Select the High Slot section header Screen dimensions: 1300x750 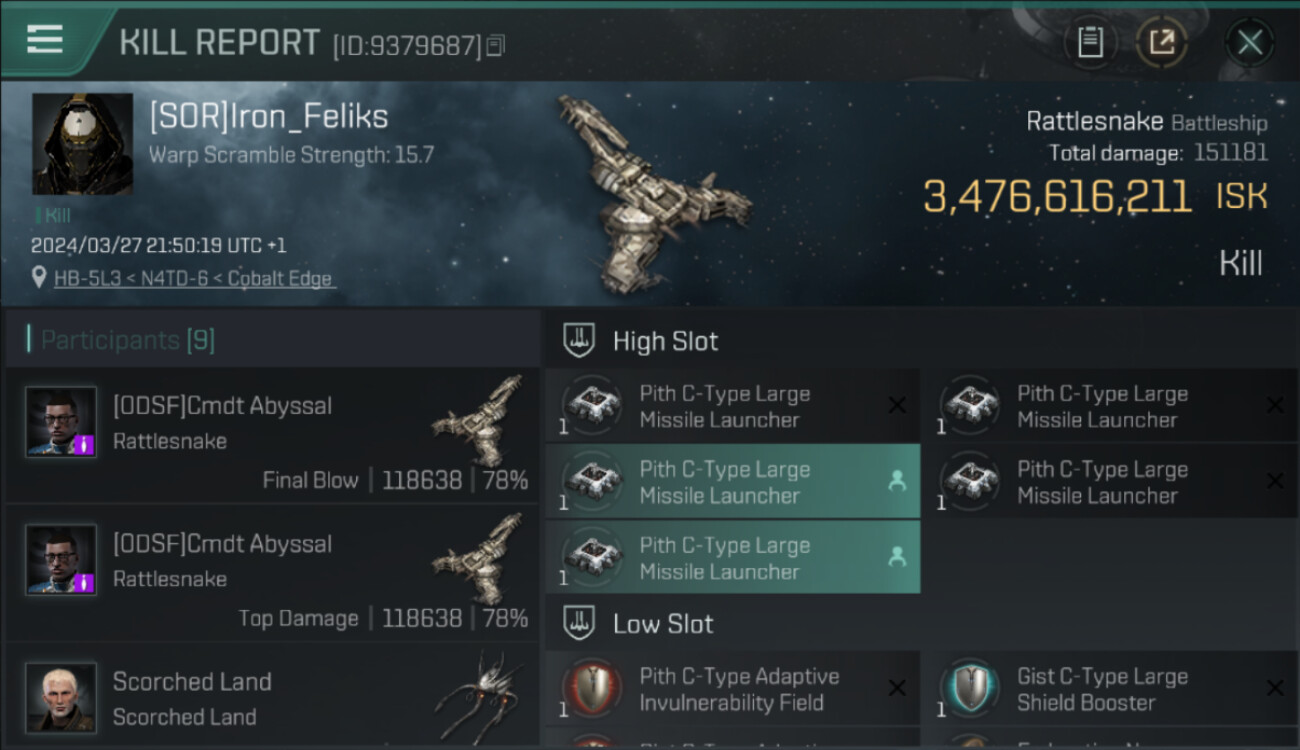tap(665, 341)
